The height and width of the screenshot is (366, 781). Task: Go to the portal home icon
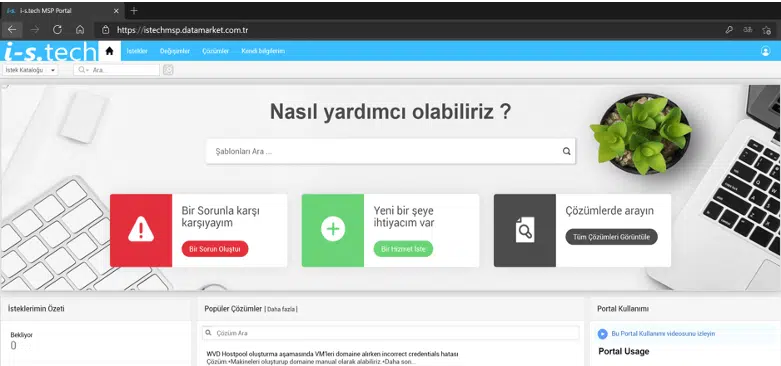110,51
